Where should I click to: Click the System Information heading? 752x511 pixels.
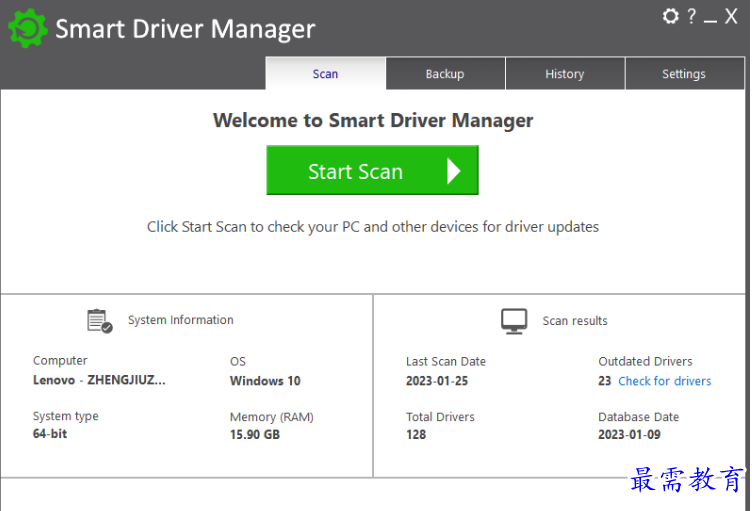(181, 320)
